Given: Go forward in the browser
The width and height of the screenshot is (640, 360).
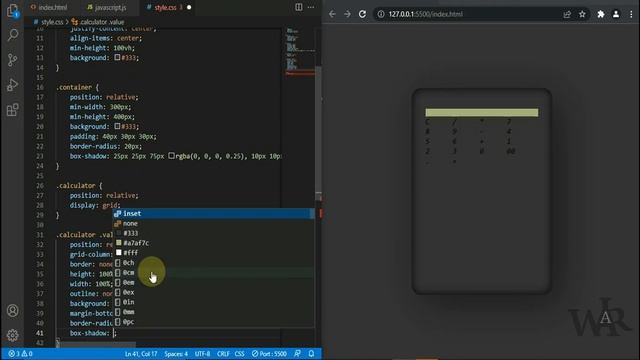Looking at the screenshot, I should (x=347, y=14).
